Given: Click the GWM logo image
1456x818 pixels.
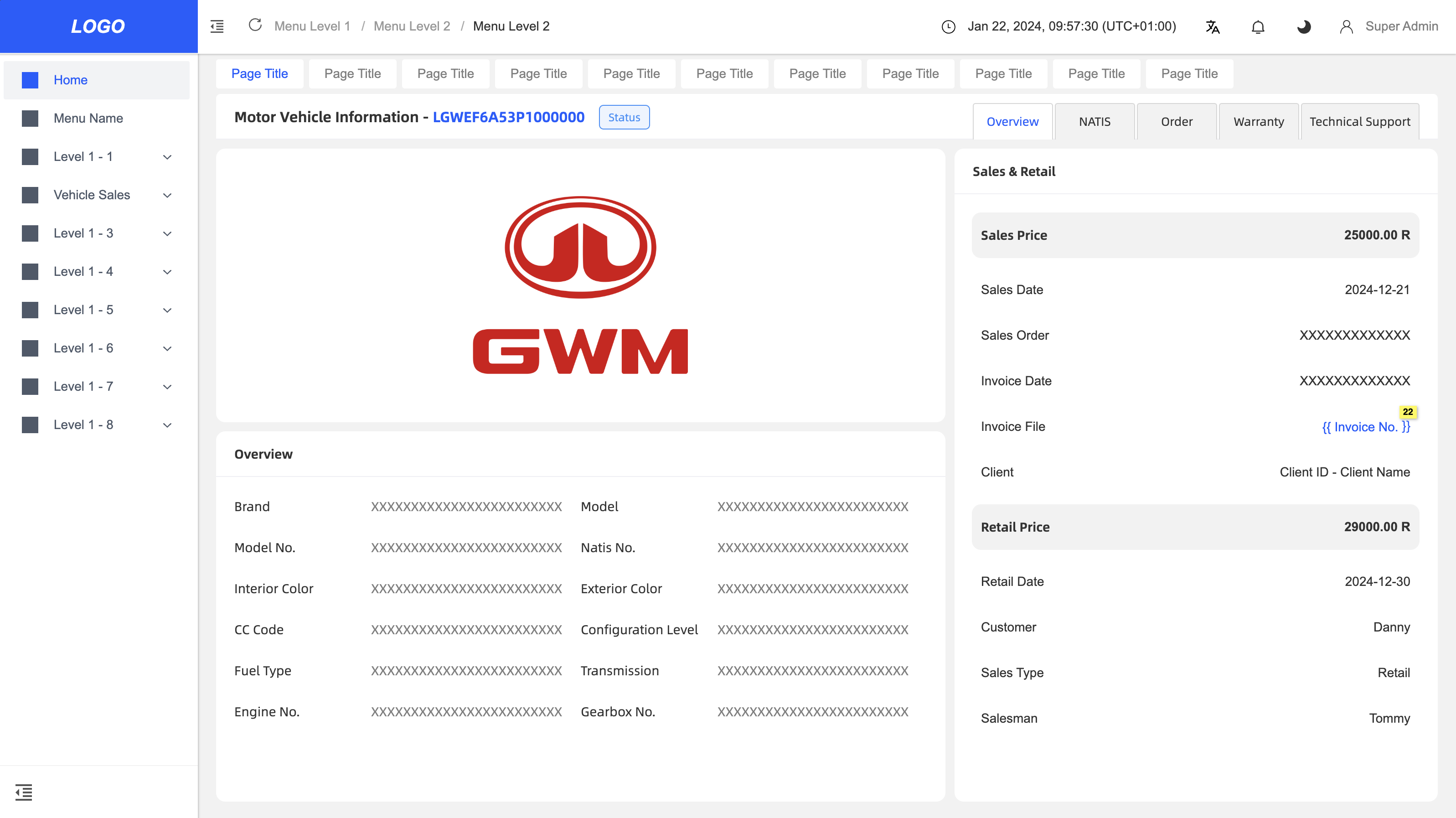Looking at the screenshot, I should pyautogui.click(x=580, y=285).
